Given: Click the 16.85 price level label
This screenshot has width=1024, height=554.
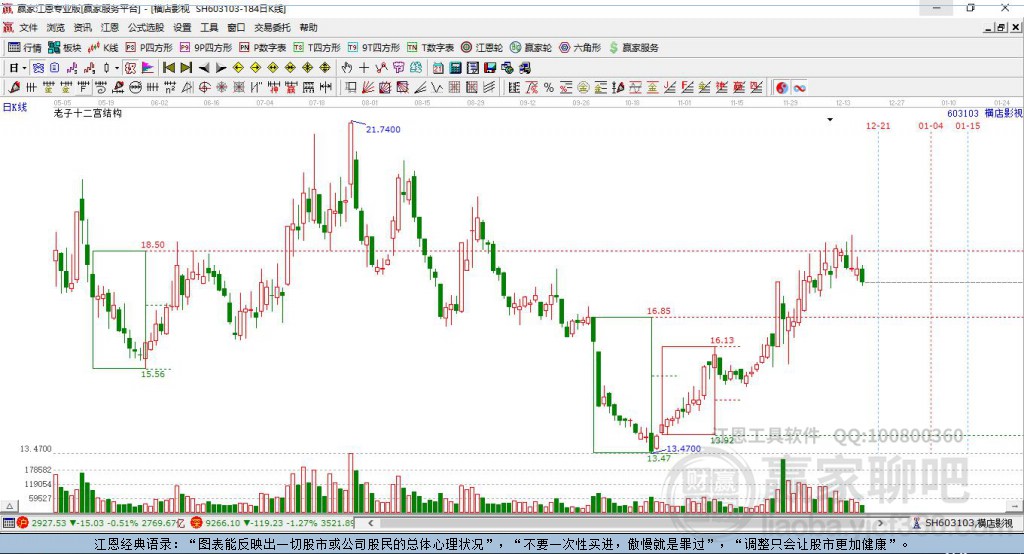Looking at the screenshot, I should pos(659,311).
